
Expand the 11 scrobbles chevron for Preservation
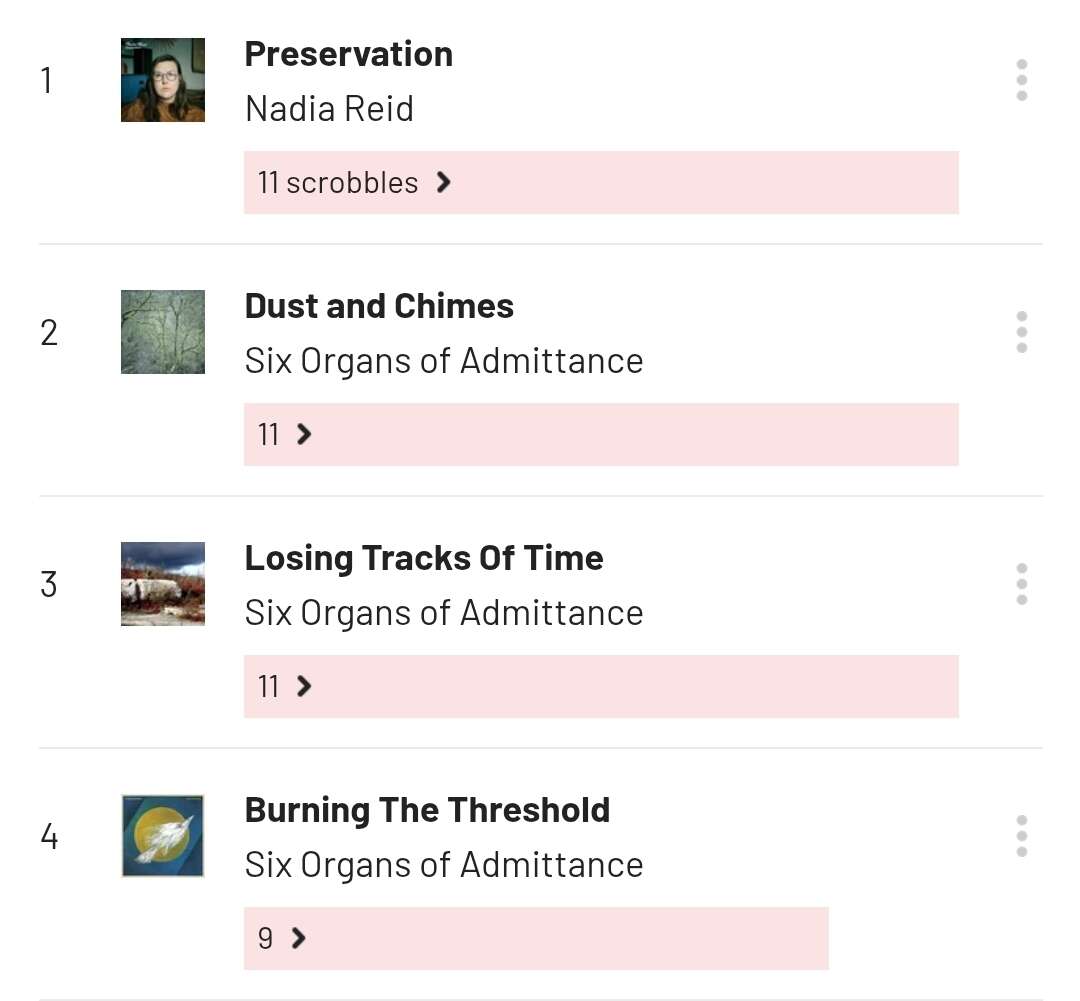click(444, 182)
